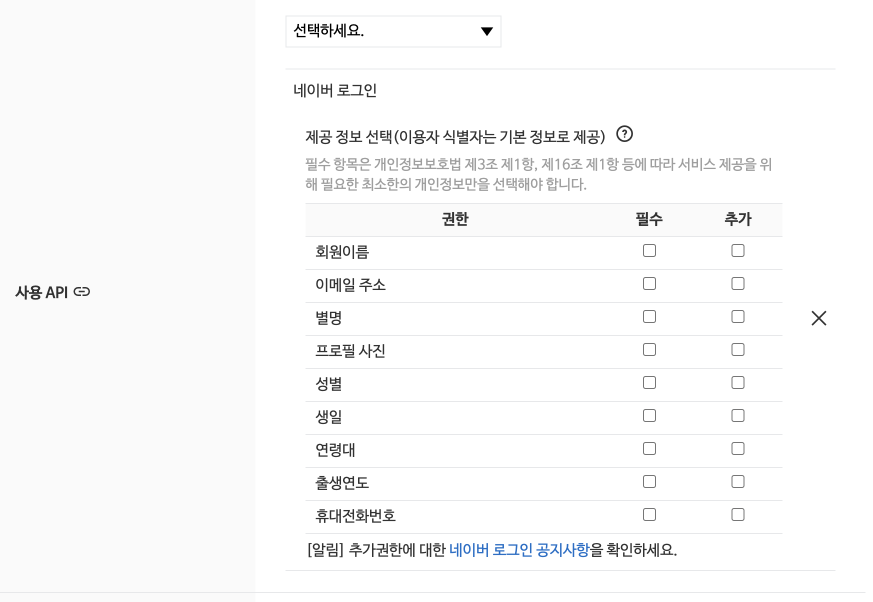873x602 pixels.
Task: Enable 필수 checkbox for 별명
Action: [649, 316]
